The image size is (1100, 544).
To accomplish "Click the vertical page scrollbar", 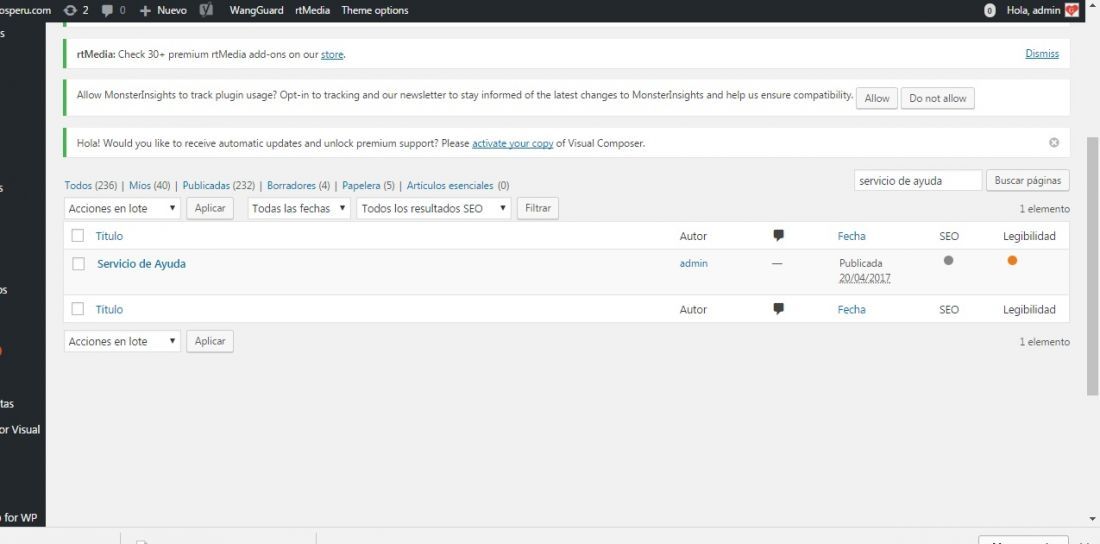I will pos(1092,267).
